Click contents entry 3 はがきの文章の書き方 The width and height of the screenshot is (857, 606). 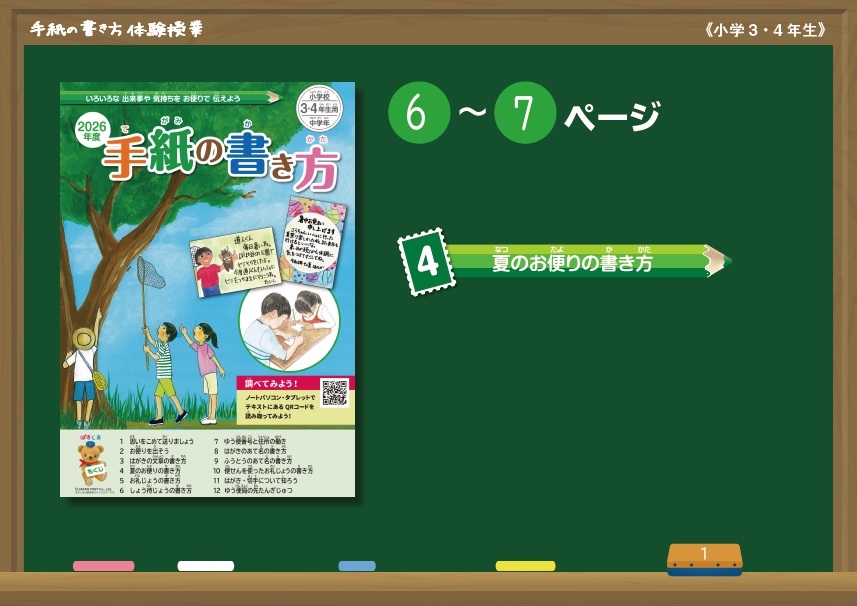coord(153,461)
